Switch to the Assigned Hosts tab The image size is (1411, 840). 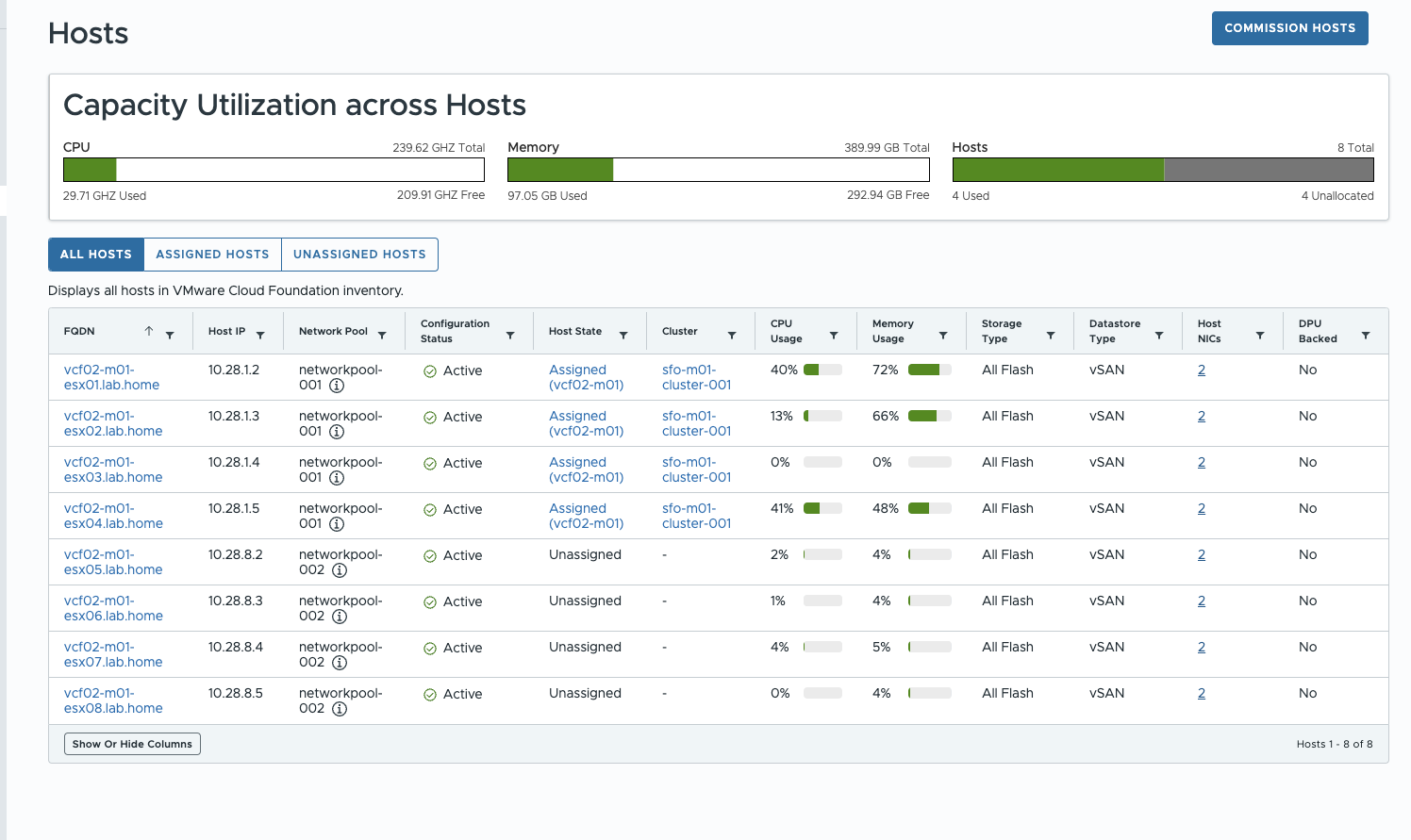coord(212,254)
